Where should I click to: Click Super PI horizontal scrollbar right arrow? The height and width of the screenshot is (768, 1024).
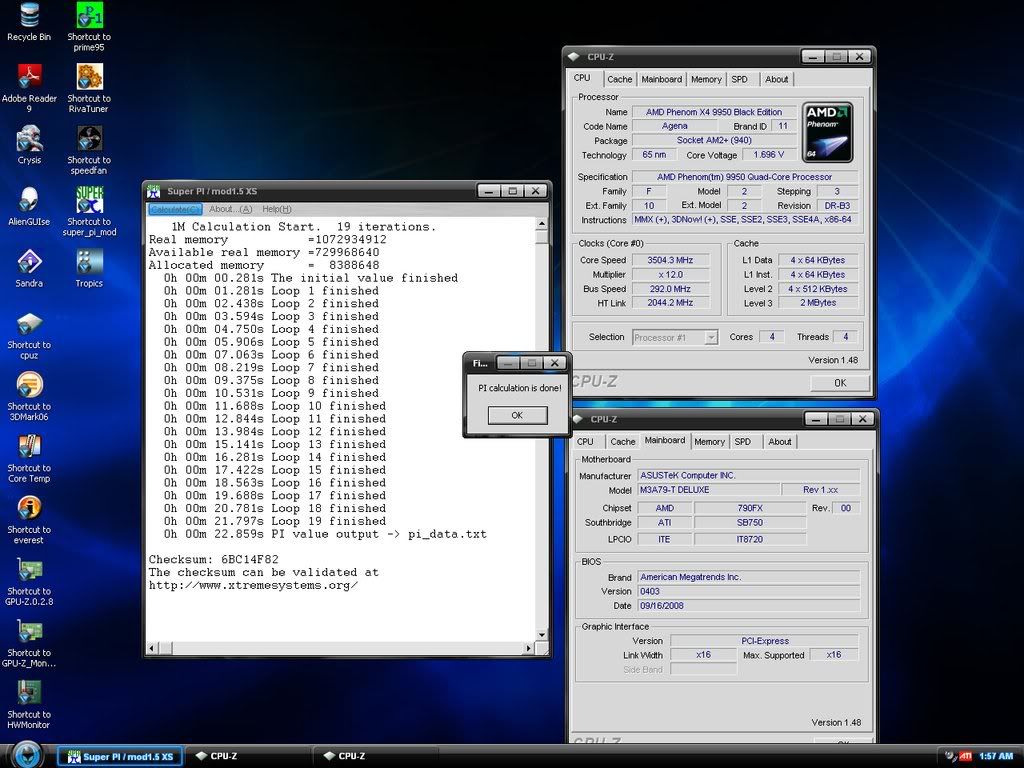[529, 648]
